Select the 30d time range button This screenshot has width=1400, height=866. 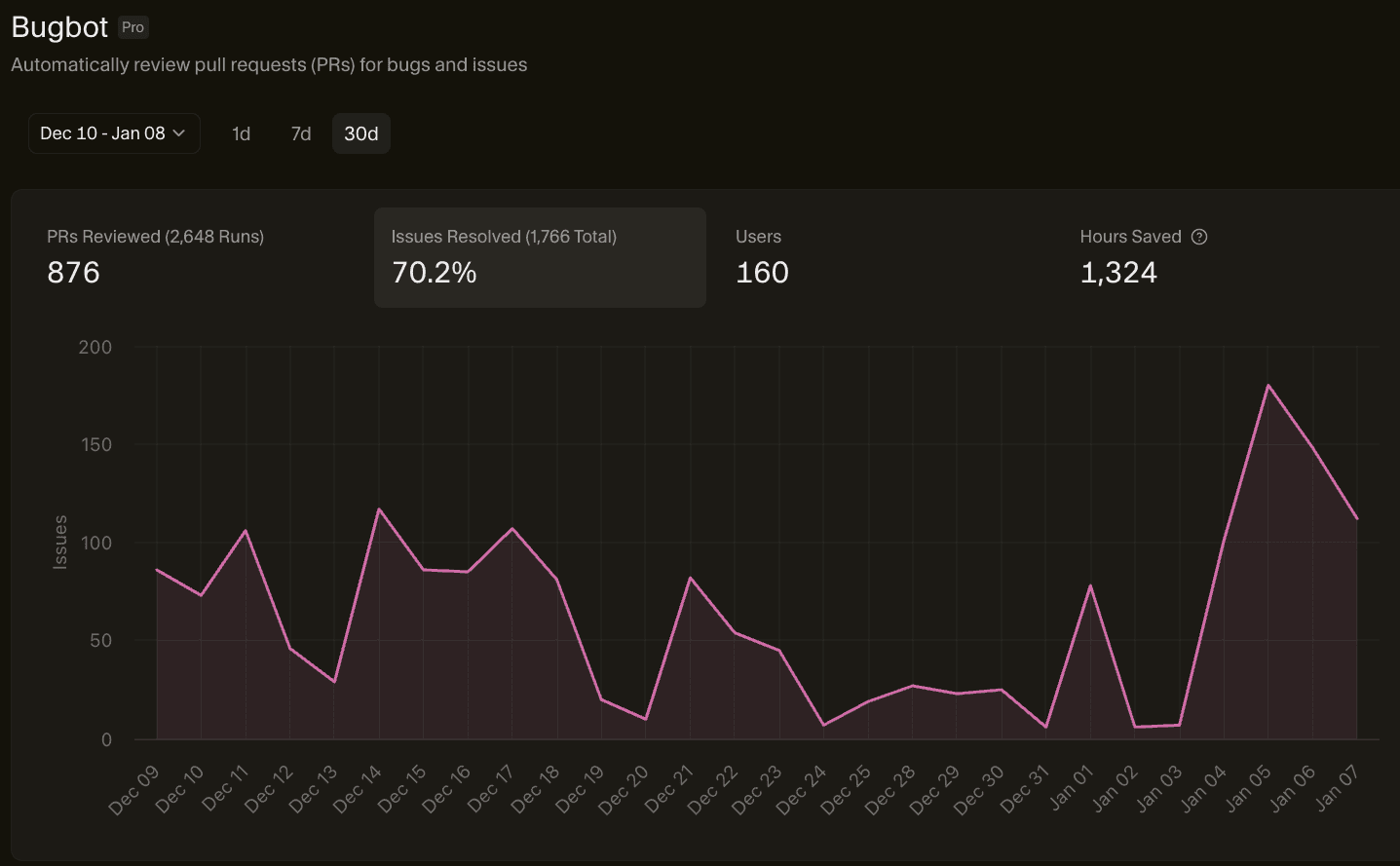pyautogui.click(x=360, y=133)
